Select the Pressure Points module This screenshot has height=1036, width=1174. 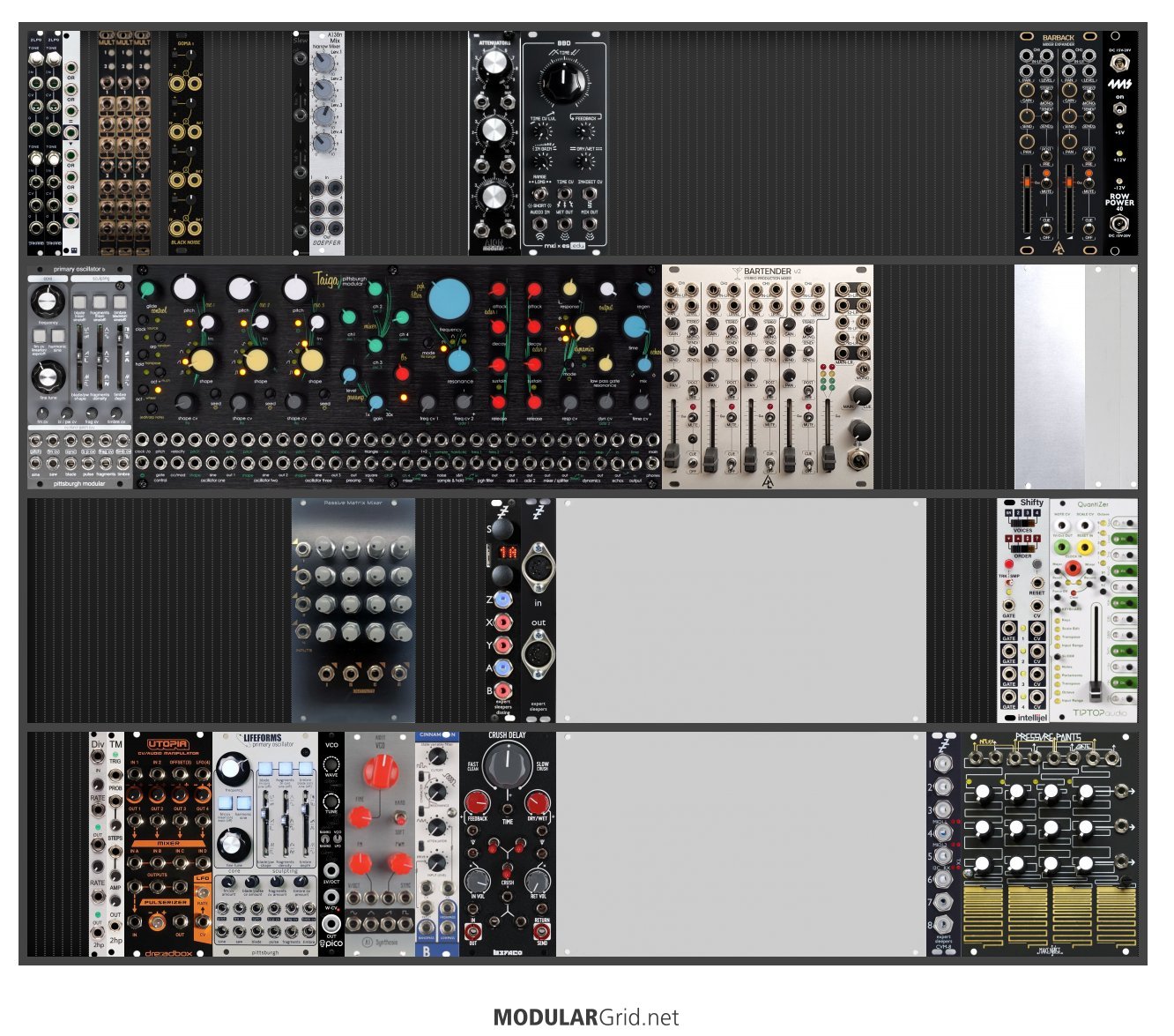pos(1050,845)
